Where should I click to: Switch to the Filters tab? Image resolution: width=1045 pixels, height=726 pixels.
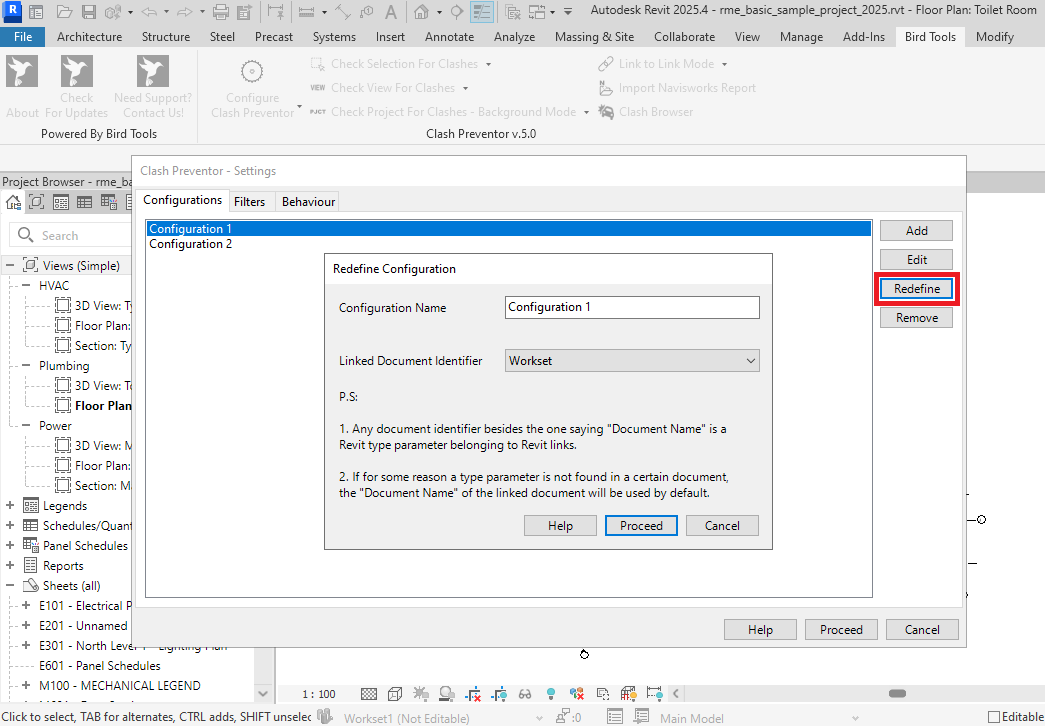(x=249, y=202)
